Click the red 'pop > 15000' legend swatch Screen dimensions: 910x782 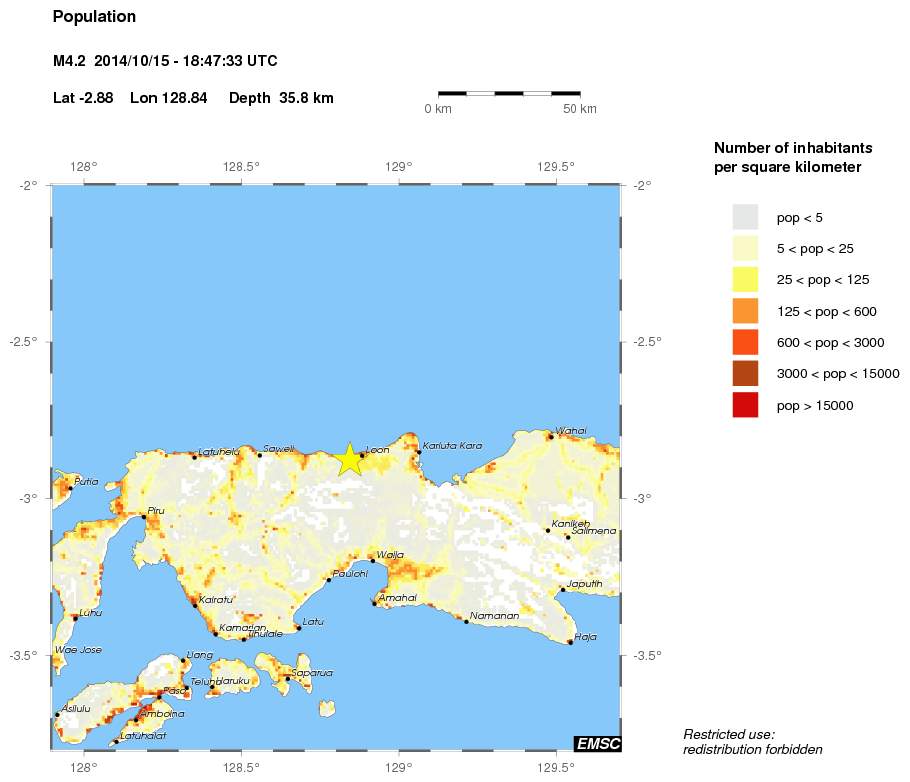745,405
